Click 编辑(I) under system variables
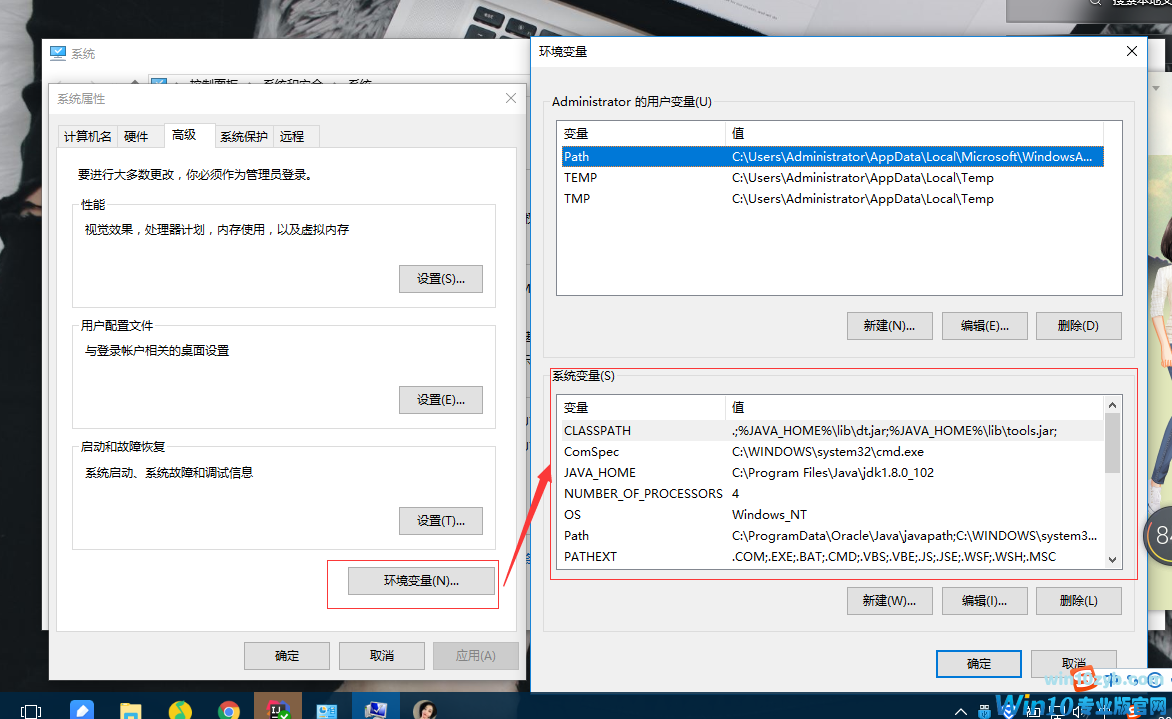The width and height of the screenshot is (1172, 719). pyautogui.click(x=984, y=600)
